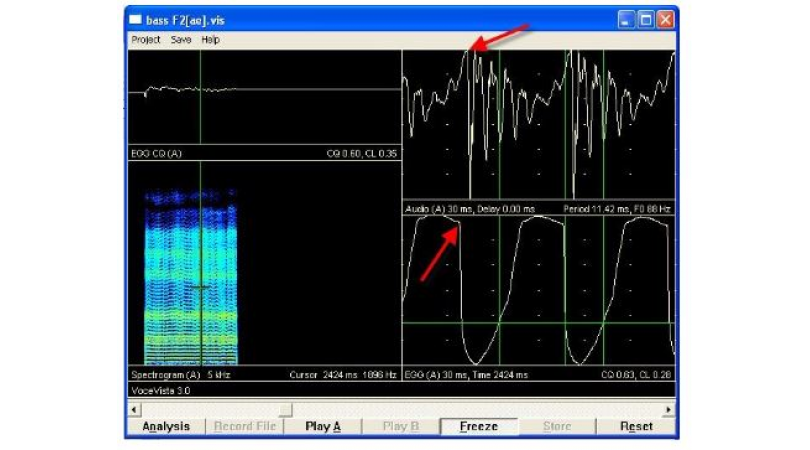Click the right arrow of horizontal scrollbar
Image resolution: width=810 pixels, height=450 pixels.
(669, 409)
